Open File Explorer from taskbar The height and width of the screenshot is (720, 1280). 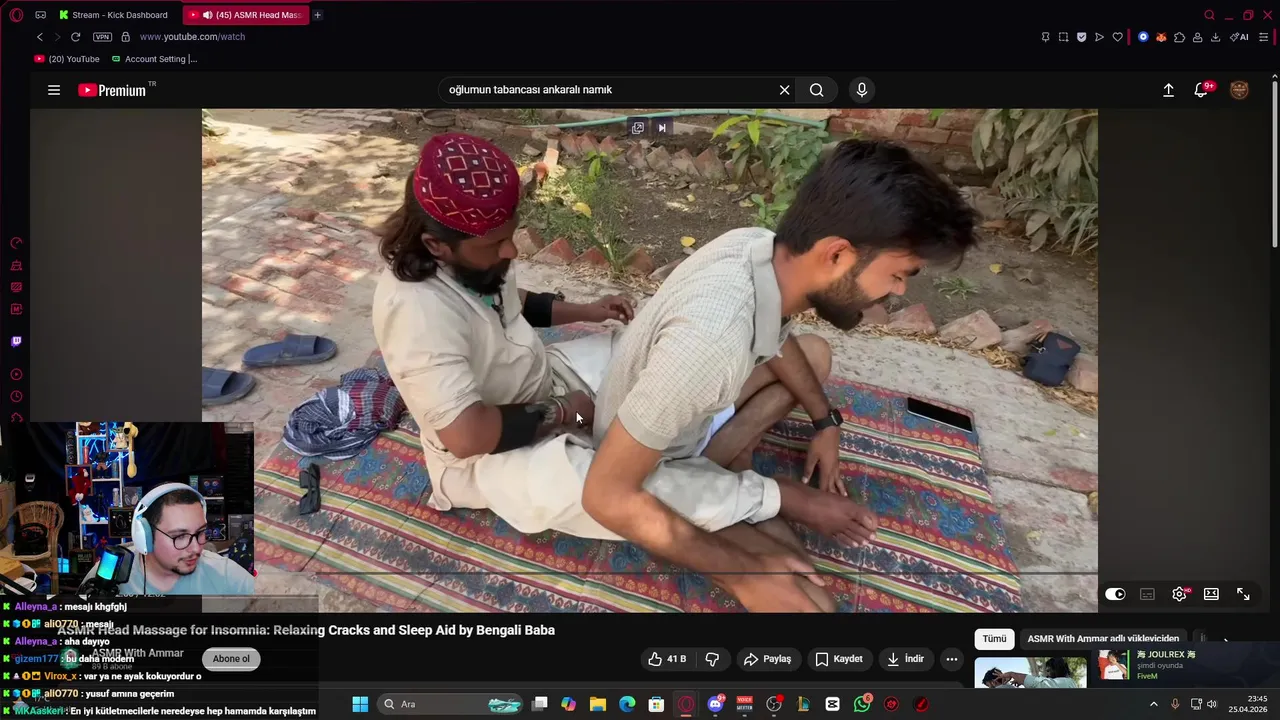pyautogui.click(x=597, y=704)
